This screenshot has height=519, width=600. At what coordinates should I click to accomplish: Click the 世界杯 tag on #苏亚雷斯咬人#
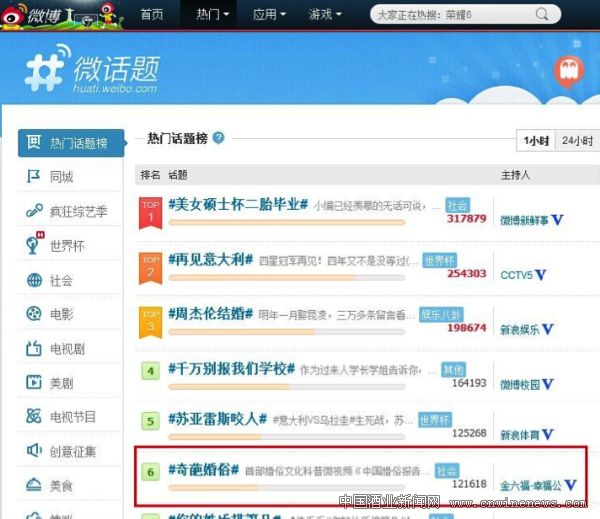(x=435, y=420)
